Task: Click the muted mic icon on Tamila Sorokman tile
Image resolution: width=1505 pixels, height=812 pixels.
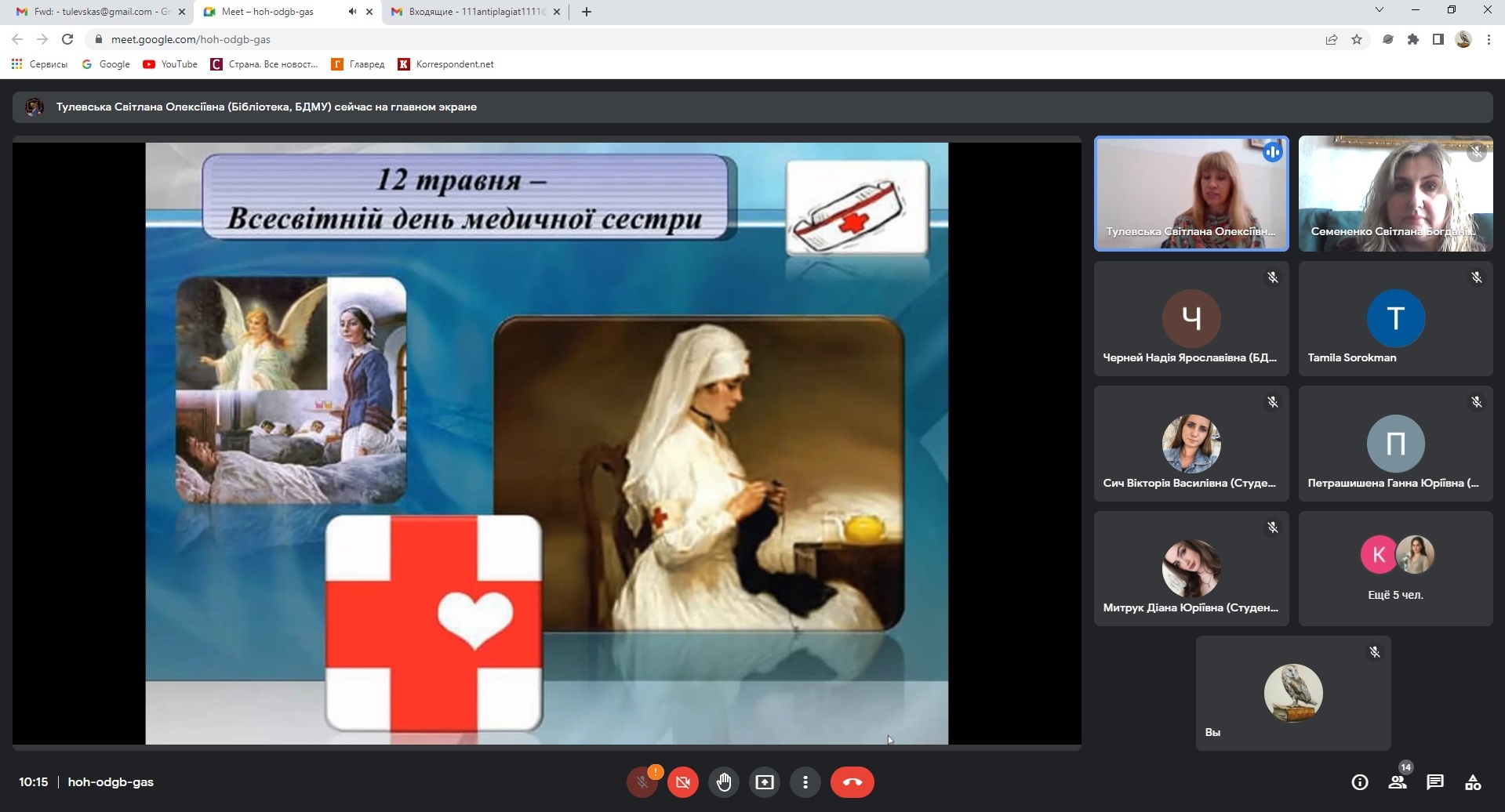Action: tap(1477, 277)
